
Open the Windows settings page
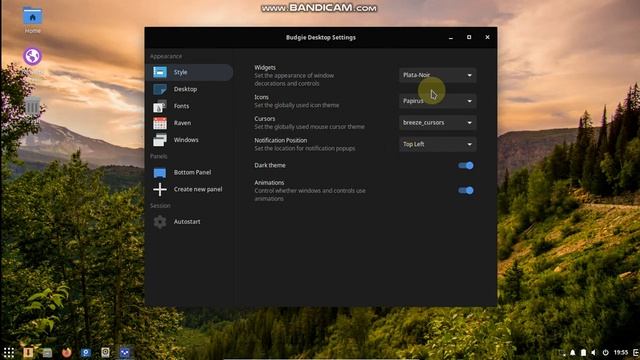click(189, 140)
